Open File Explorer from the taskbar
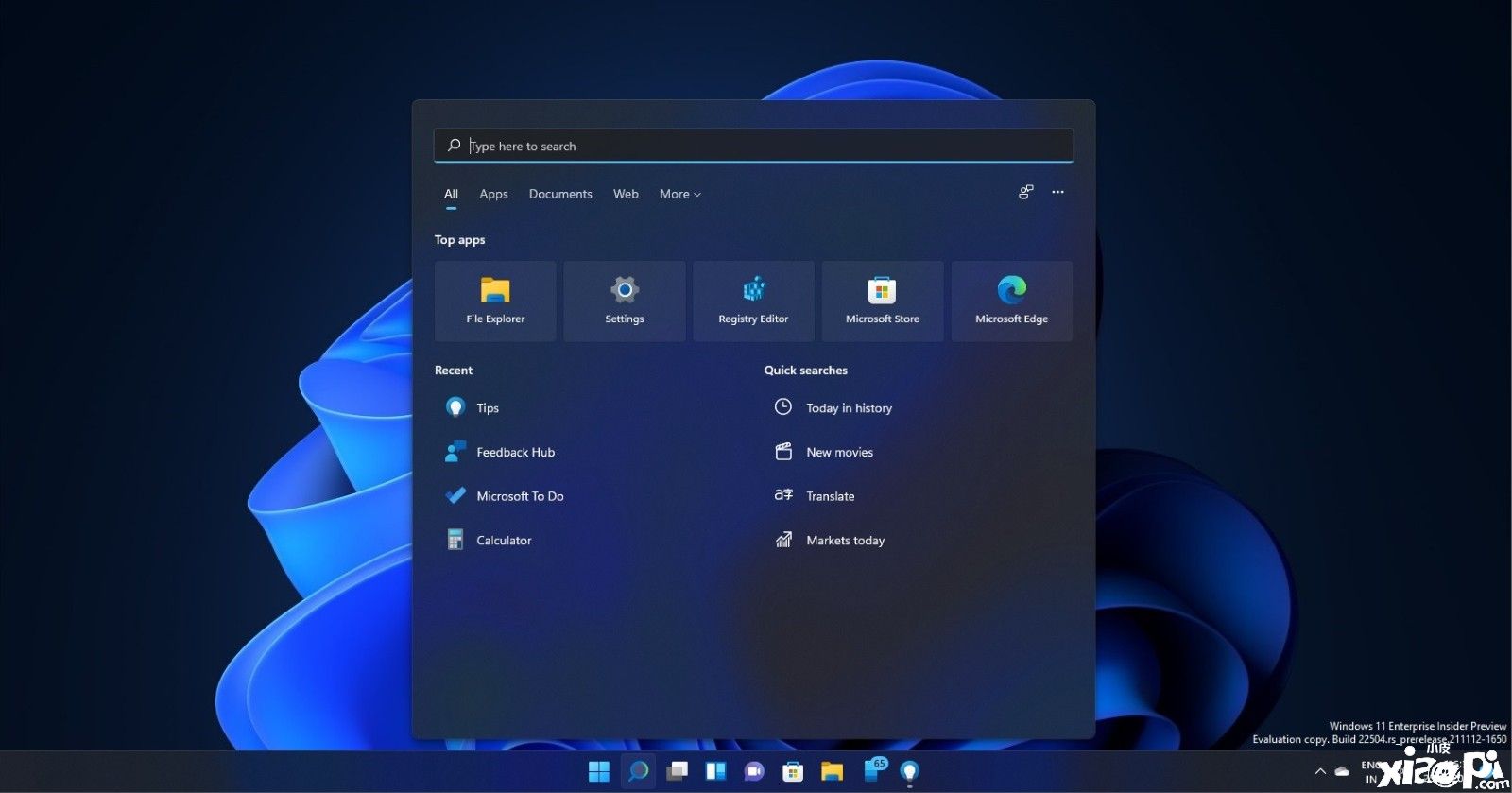 point(832,772)
